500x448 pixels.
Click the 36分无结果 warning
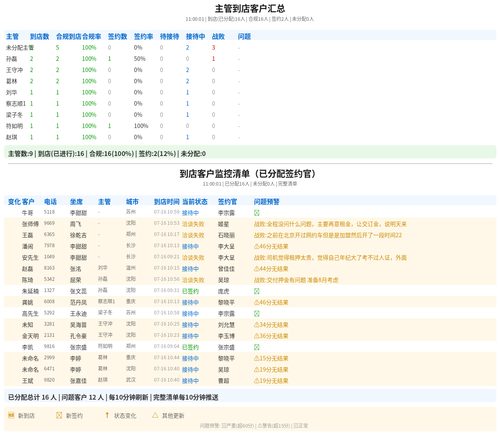[271, 336]
